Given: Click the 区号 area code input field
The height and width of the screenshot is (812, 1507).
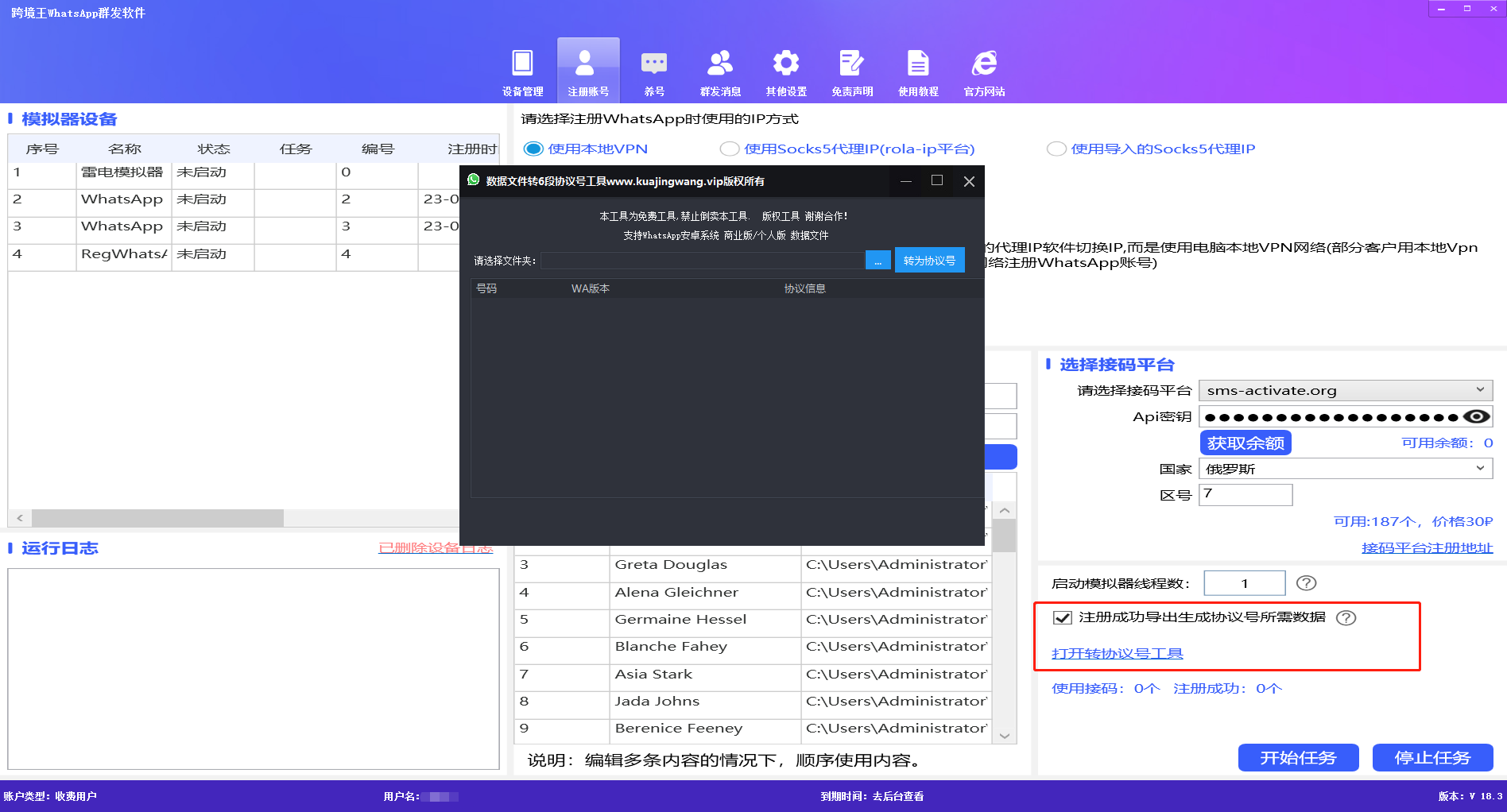Looking at the screenshot, I should (1245, 494).
